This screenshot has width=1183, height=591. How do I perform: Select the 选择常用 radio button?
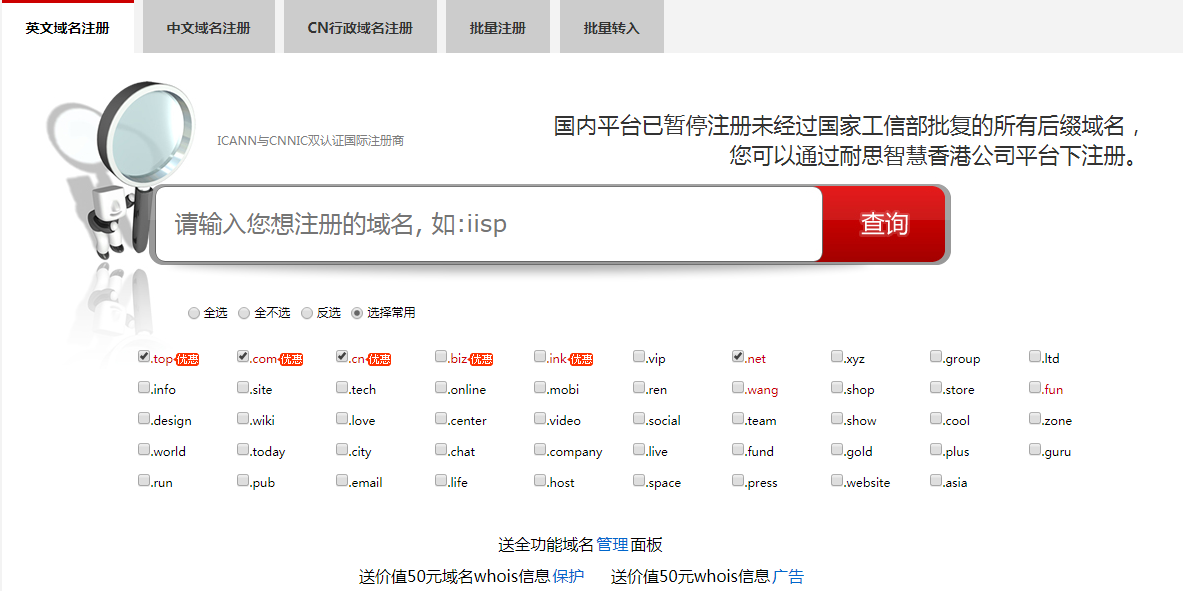point(357,313)
